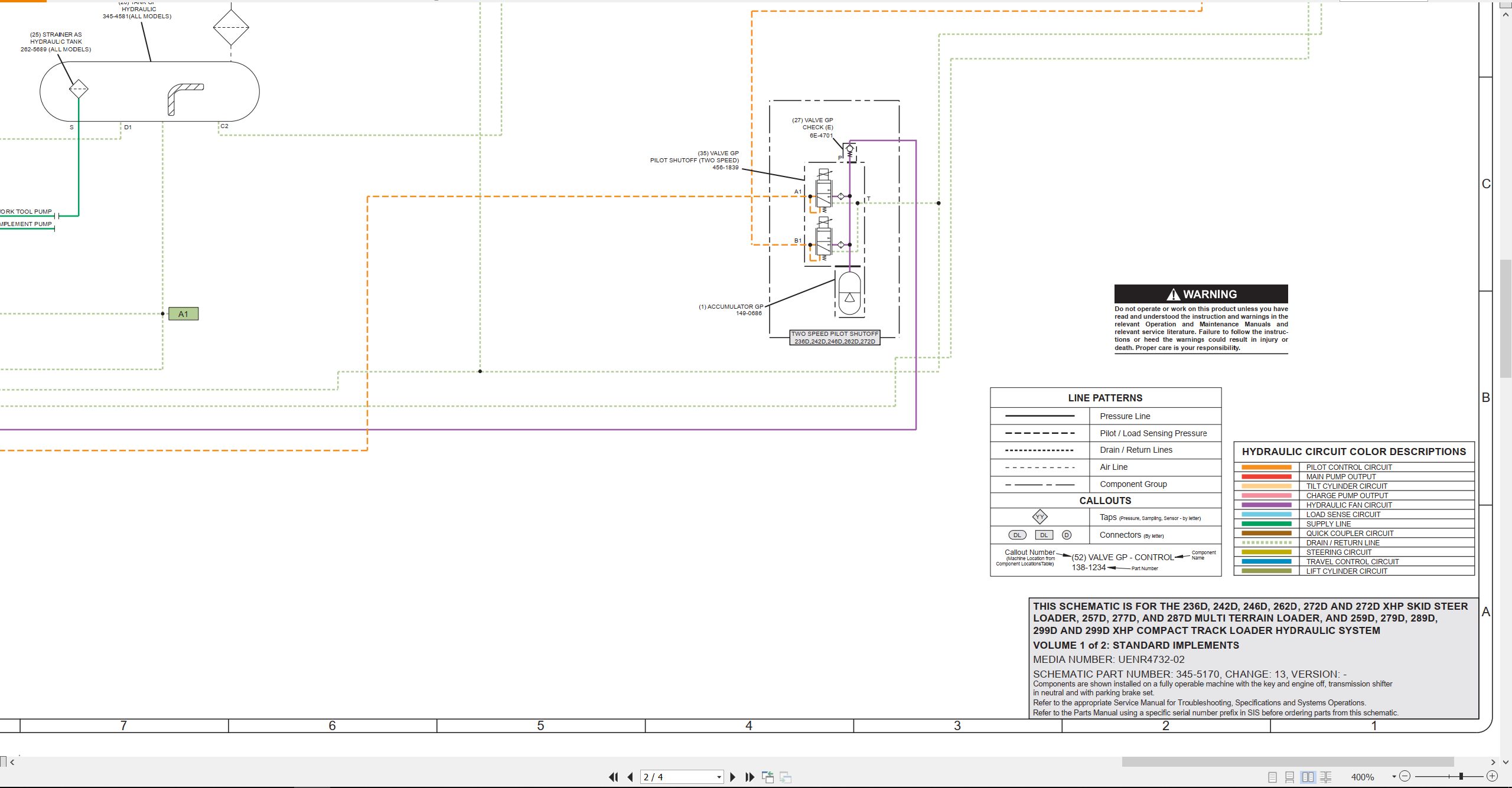Click the horizontal scrollbar thumb
1512x788 pixels.
(1288, 762)
